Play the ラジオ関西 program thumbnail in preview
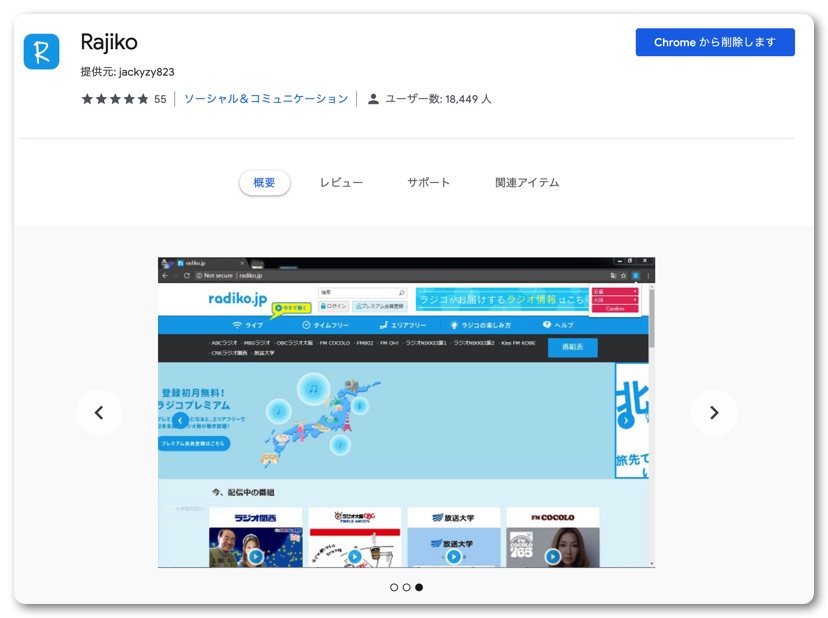Image resolution: width=828 pixels, height=618 pixels. pyautogui.click(x=256, y=556)
